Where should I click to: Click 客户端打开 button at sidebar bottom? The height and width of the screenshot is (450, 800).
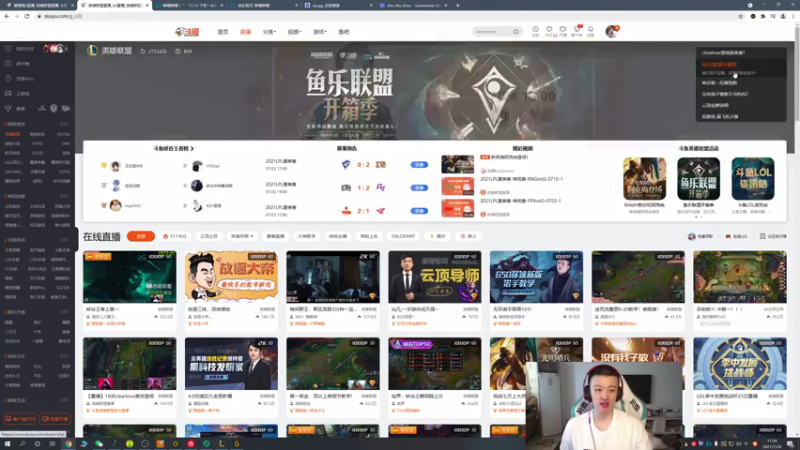tap(20, 419)
